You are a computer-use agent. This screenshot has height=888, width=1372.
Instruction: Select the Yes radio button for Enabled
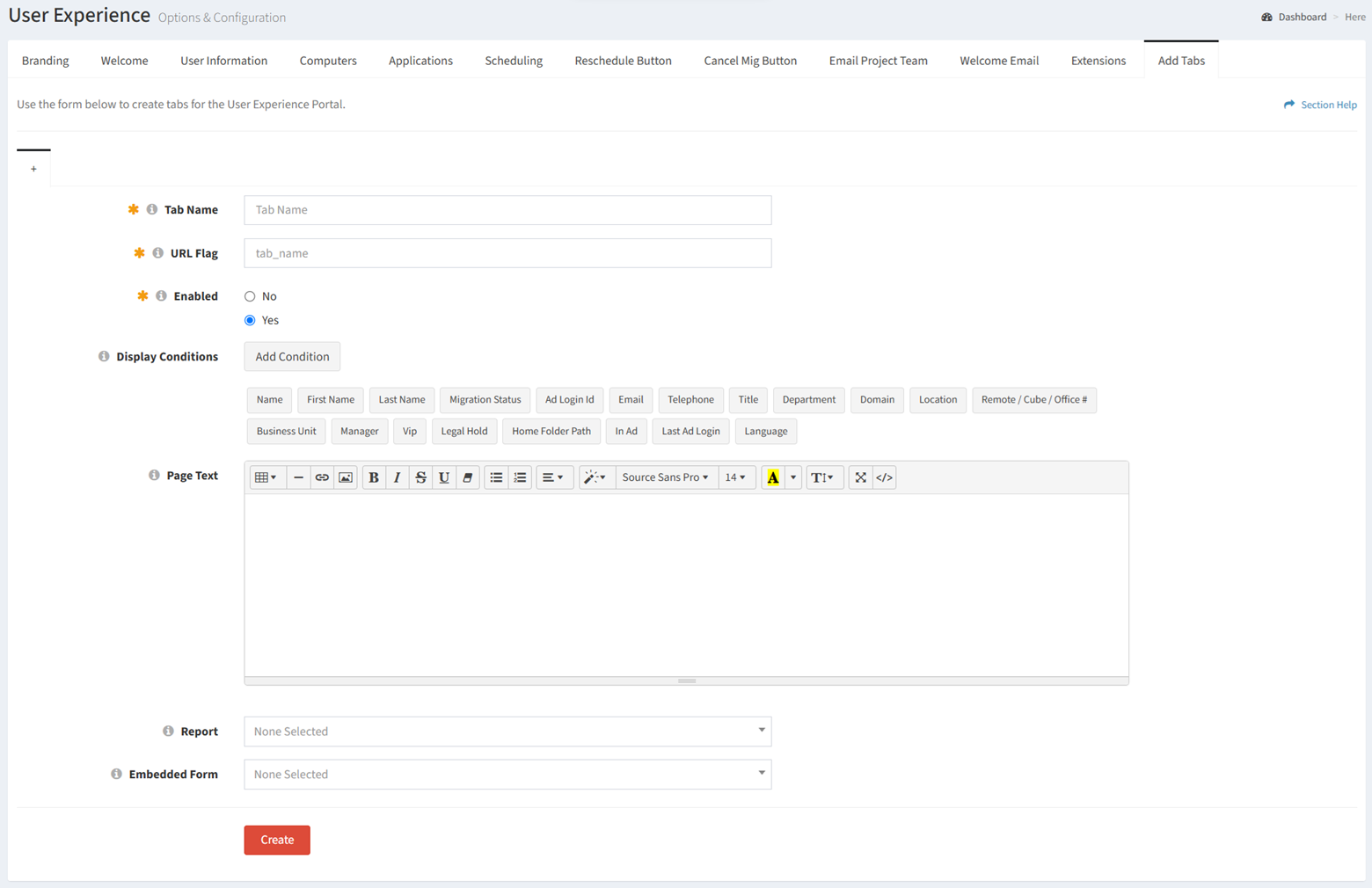(x=250, y=320)
